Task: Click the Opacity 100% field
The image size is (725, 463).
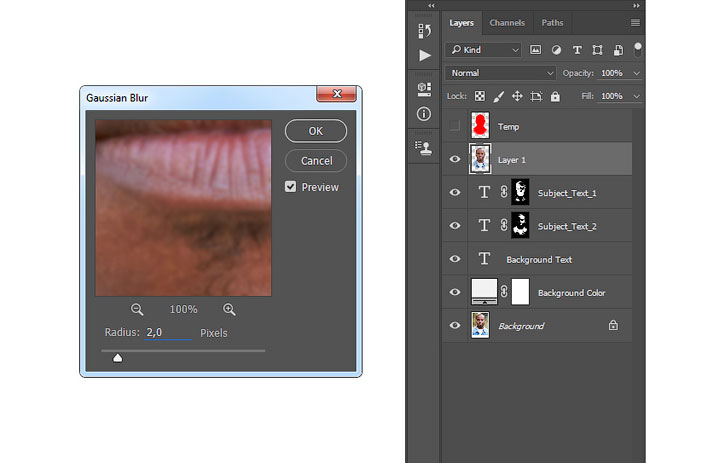Action: pyautogui.click(x=612, y=73)
